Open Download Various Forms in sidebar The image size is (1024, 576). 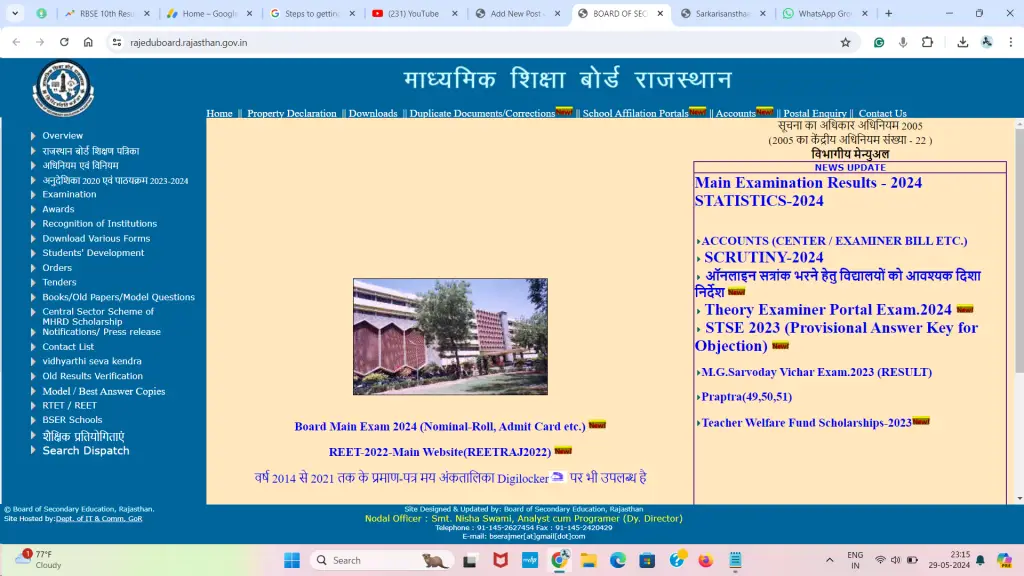pyautogui.click(x=96, y=238)
